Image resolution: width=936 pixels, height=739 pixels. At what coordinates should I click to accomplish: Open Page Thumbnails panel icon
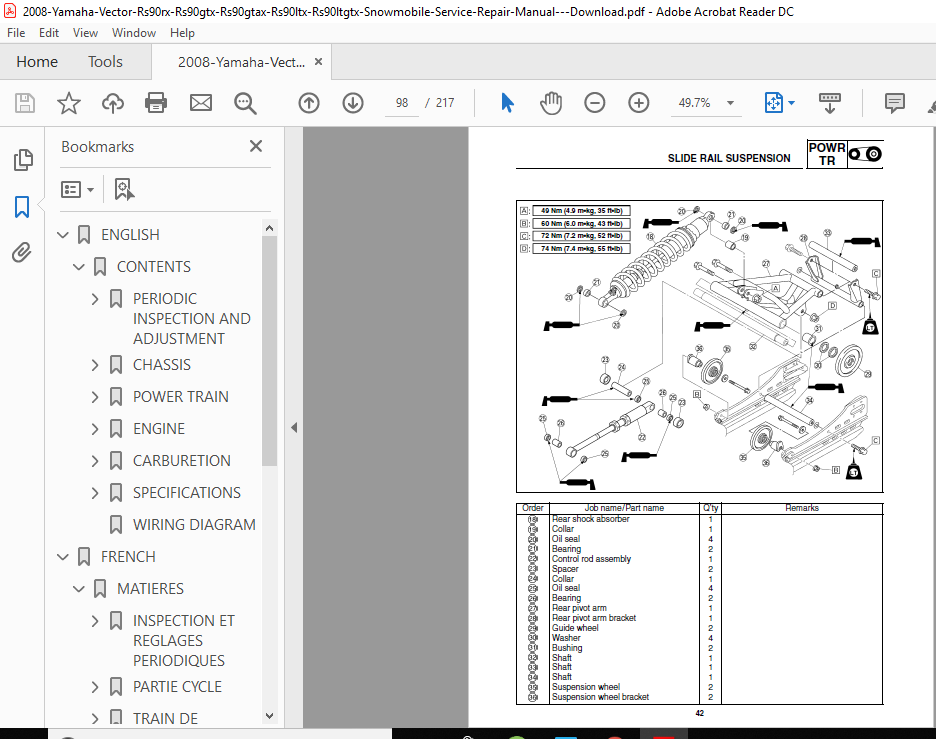coord(23,160)
